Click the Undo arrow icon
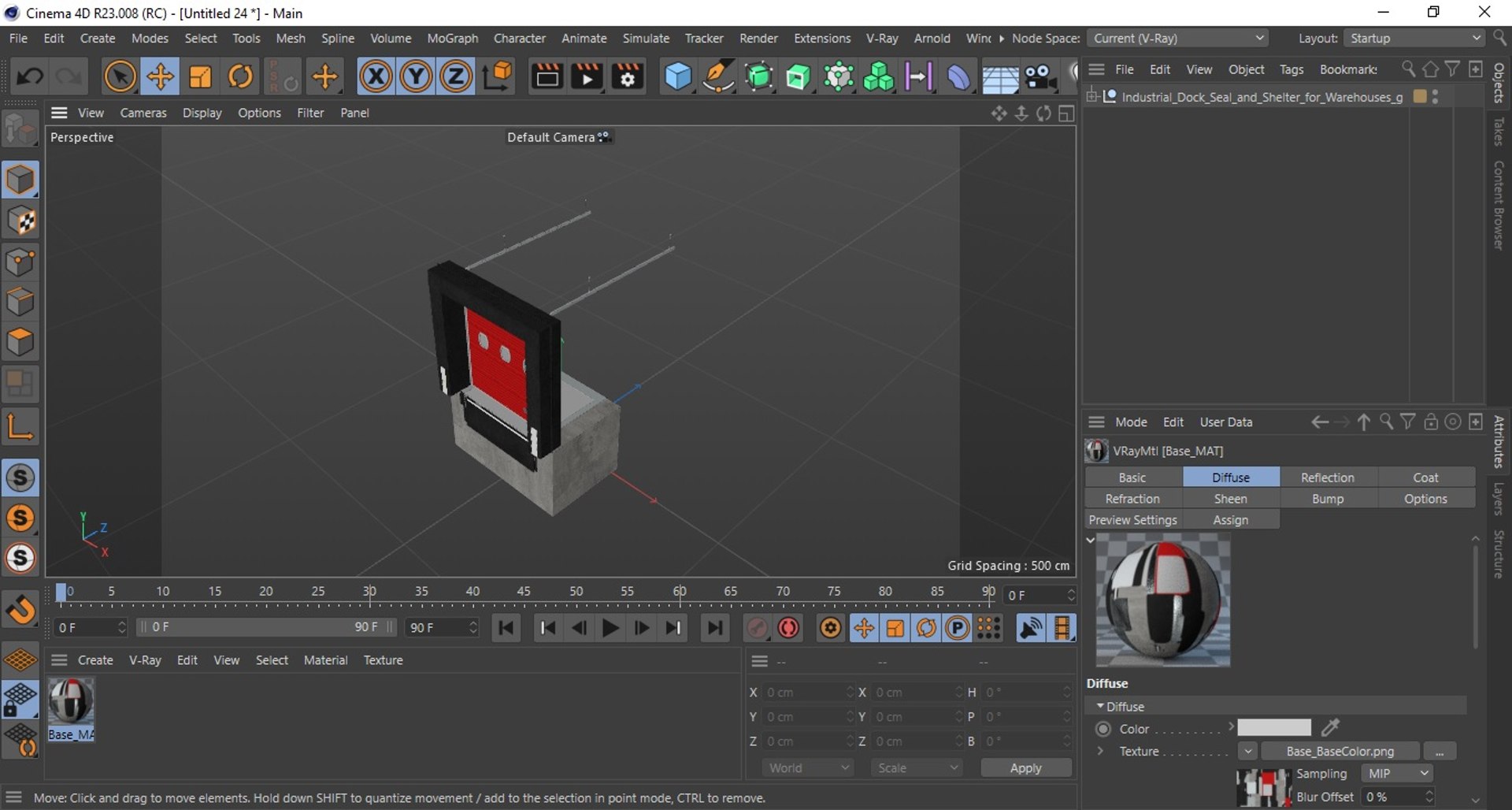The height and width of the screenshot is (810, 1512). [x=30, y=76]
